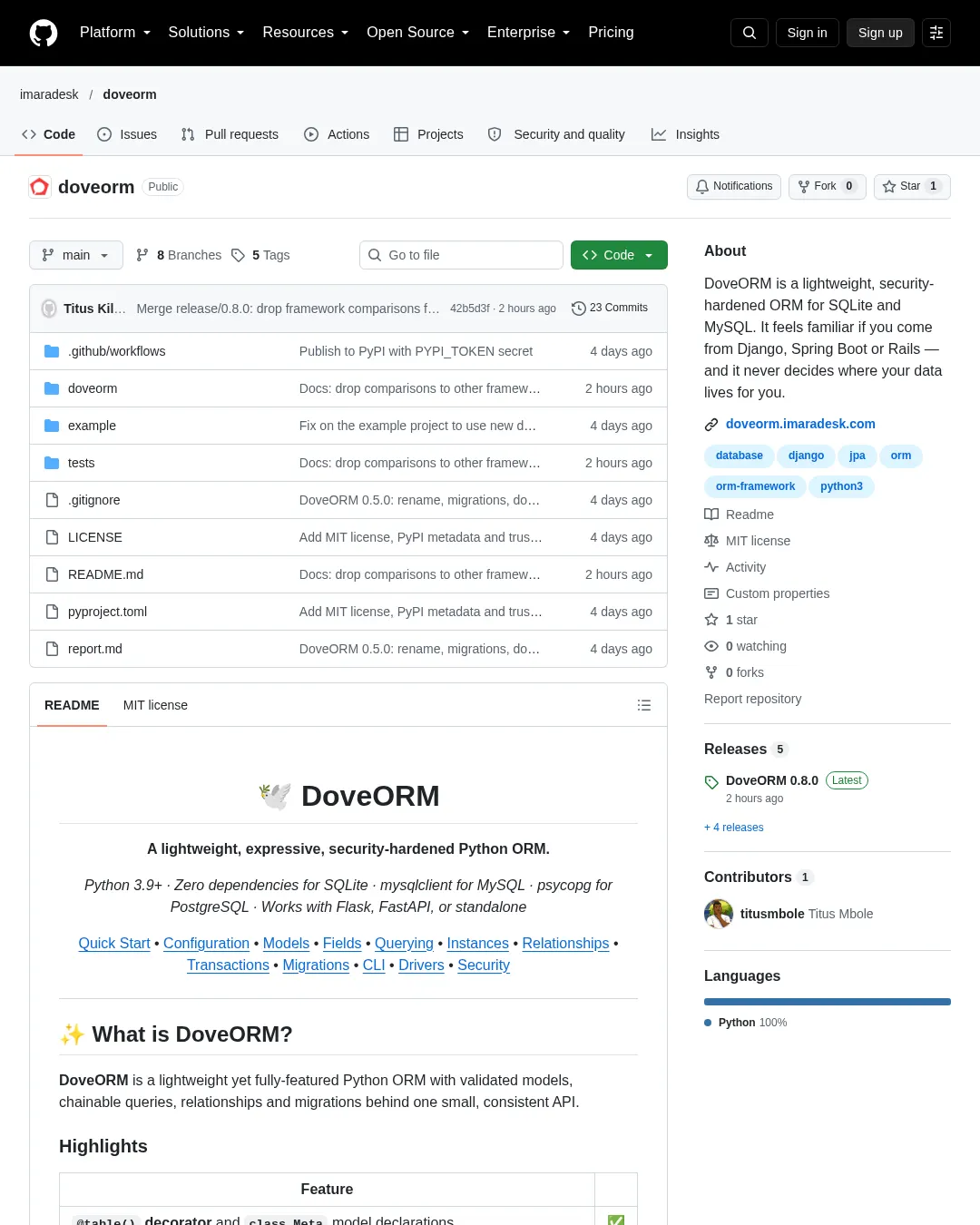The width and height of the screenshot is (980, 1225).
Task: Click the MIT license scales icon
Action: click(x=711, y=541)
